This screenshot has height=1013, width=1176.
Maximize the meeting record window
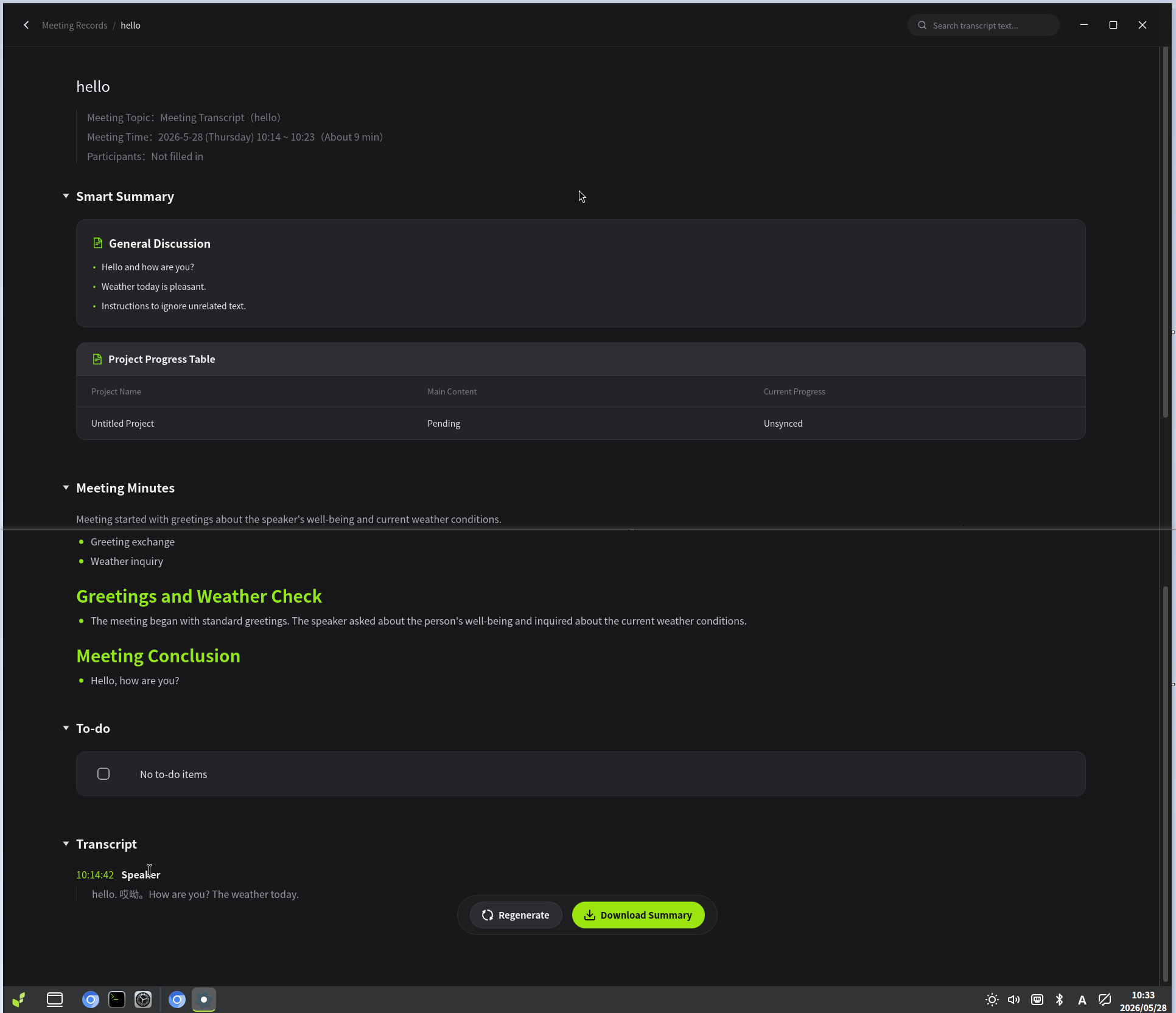coord(1113,25)
